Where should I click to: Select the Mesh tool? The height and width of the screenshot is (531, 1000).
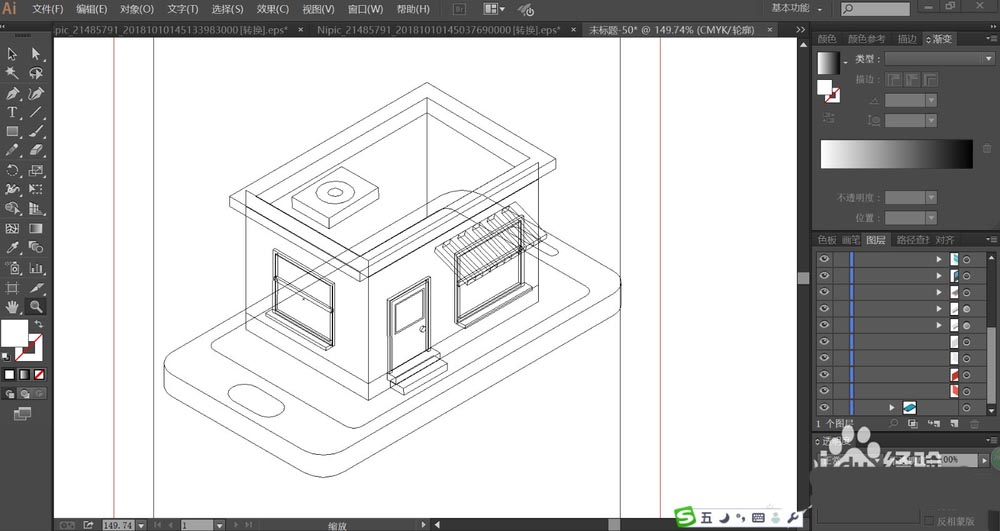12,228
